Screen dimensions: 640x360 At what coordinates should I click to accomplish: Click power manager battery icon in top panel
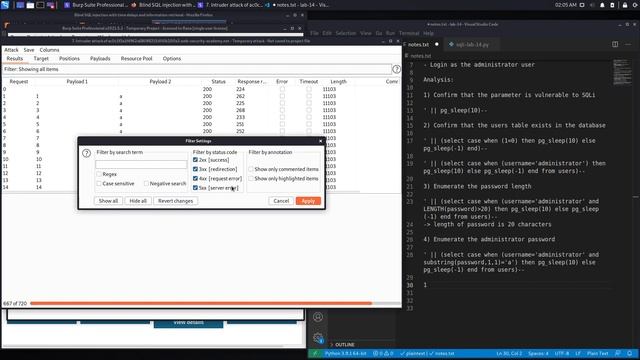612,5
